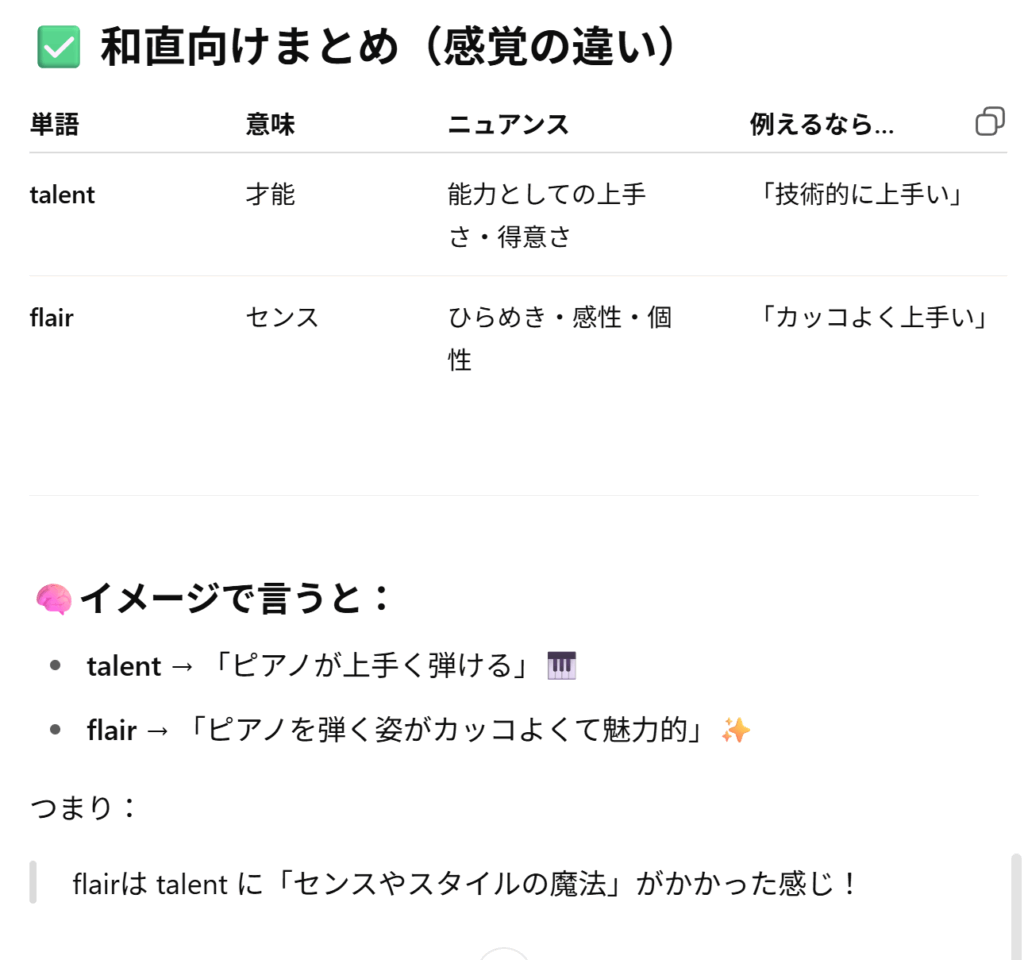Click the bold talent bullet item
This screenshot has width=1024, height=960.
click(124, 666)
